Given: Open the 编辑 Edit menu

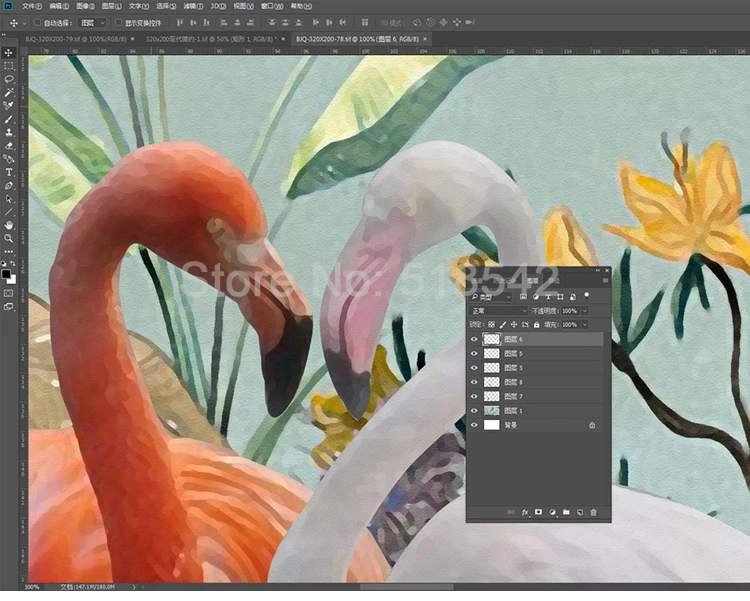Looking at the screenshot, I should click(x=59, y=6).
